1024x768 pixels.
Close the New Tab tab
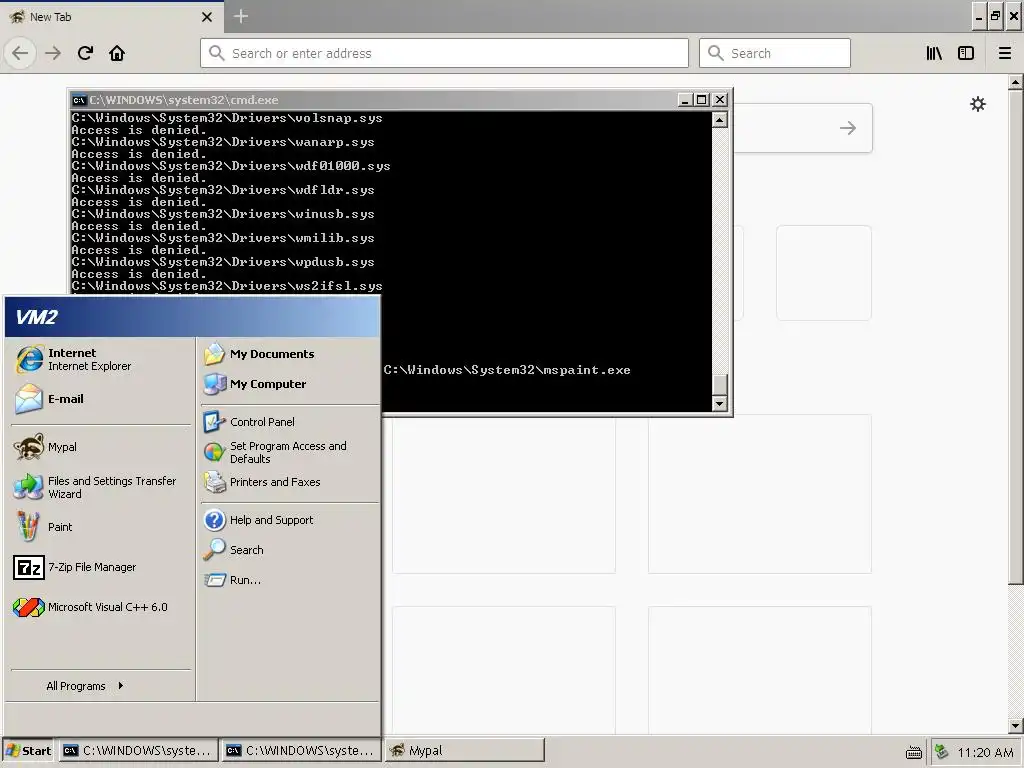pyautogui.click(x=207, y=17)
